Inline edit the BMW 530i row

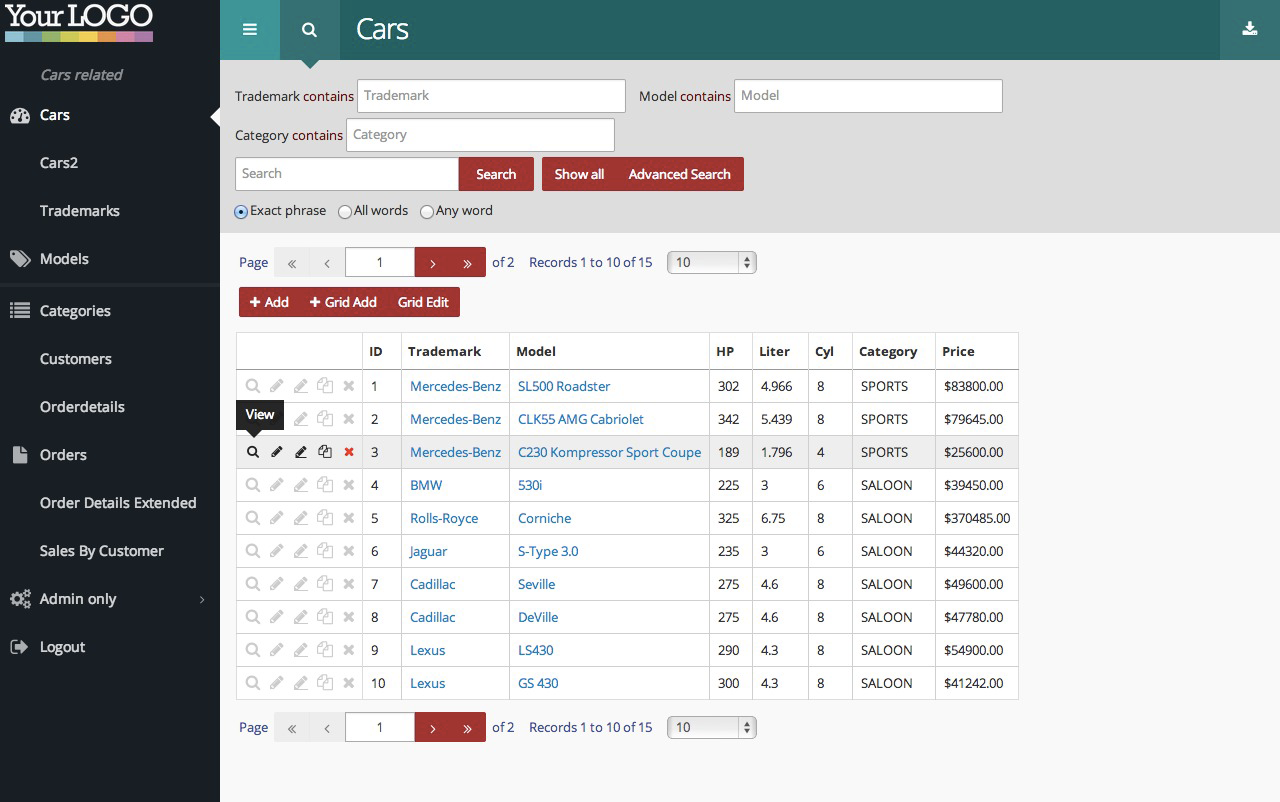point(301,485)
